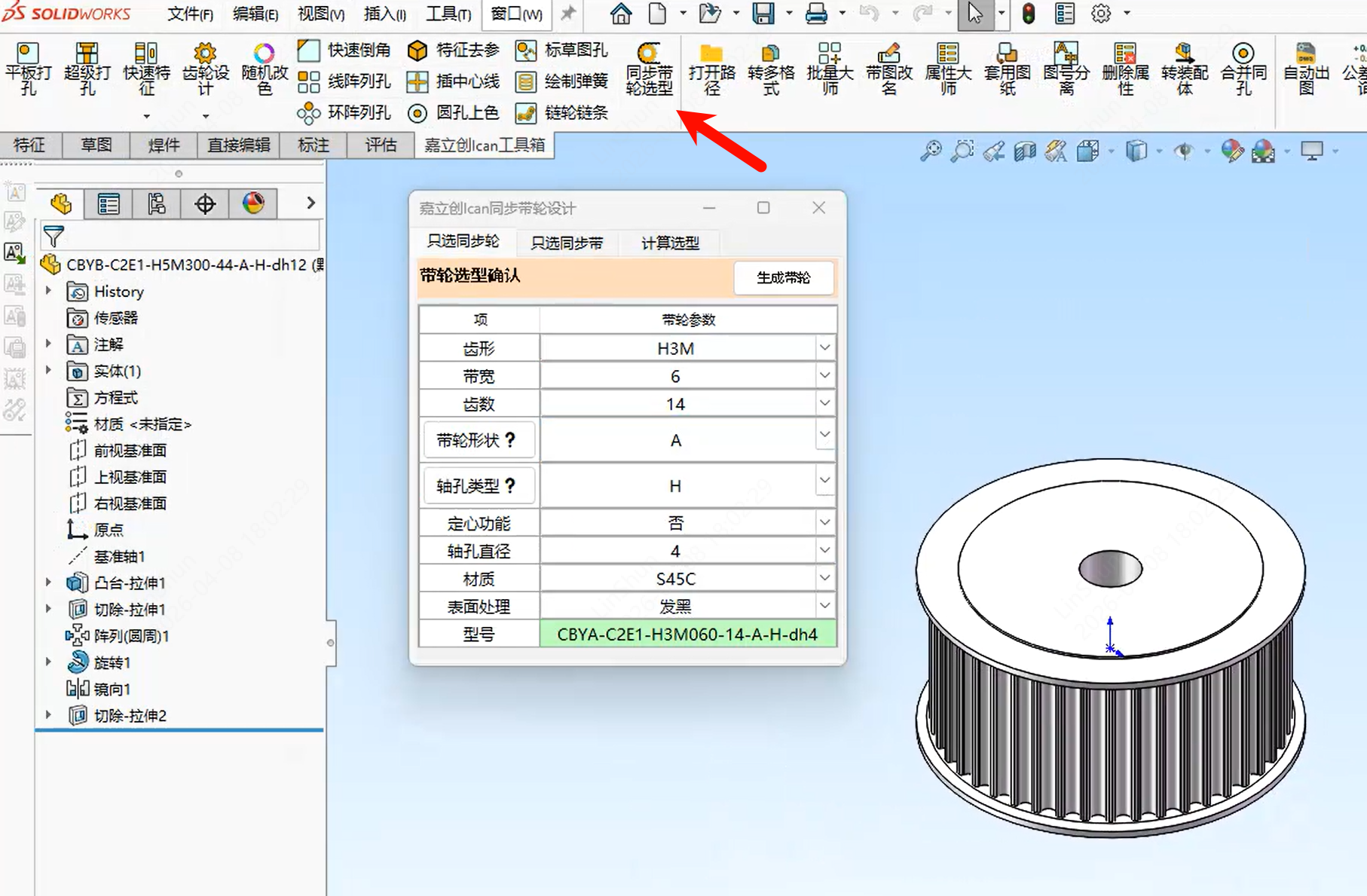Viewport: 1367px width, 896px height.
Task: Click the 生成带轮 generate pulley button
Action: [783, 277]
